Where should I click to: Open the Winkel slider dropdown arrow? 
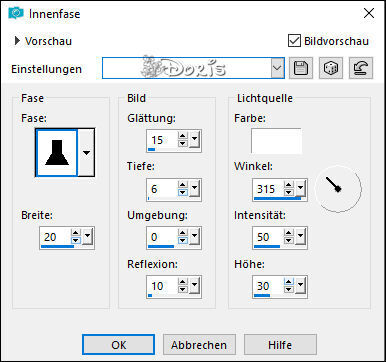300,187
